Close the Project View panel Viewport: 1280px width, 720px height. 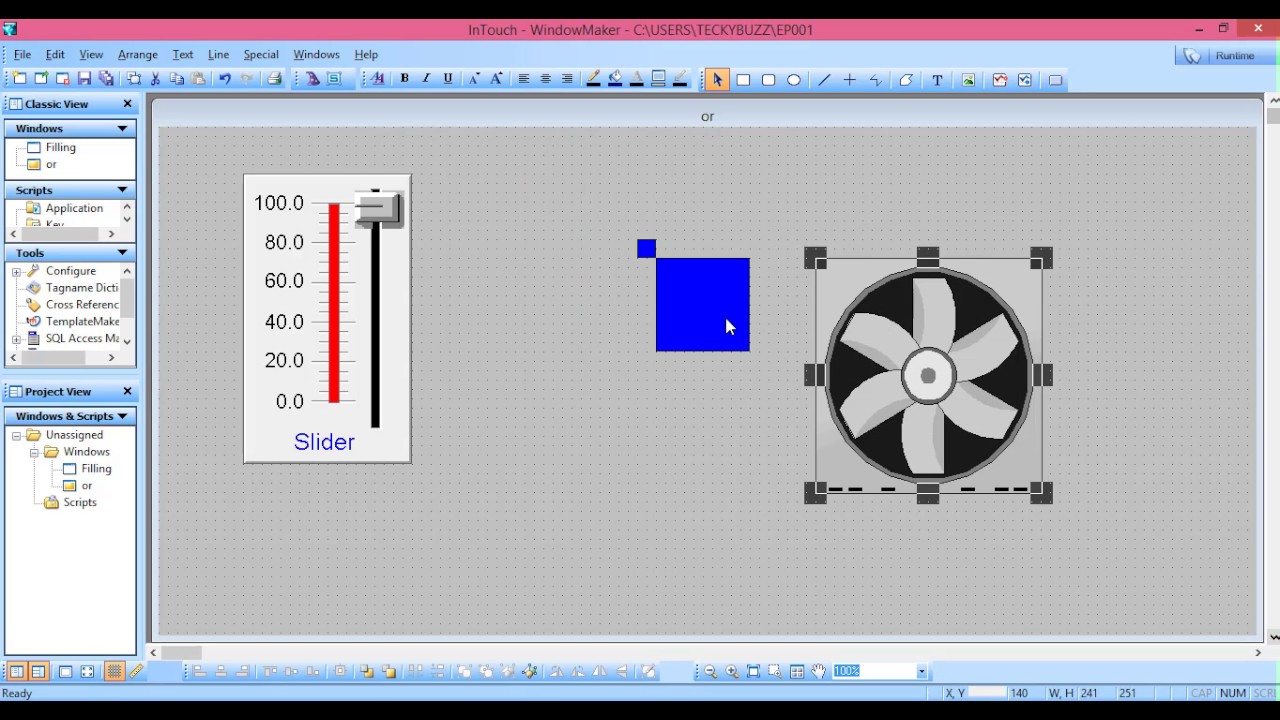[x=127, y=392]
